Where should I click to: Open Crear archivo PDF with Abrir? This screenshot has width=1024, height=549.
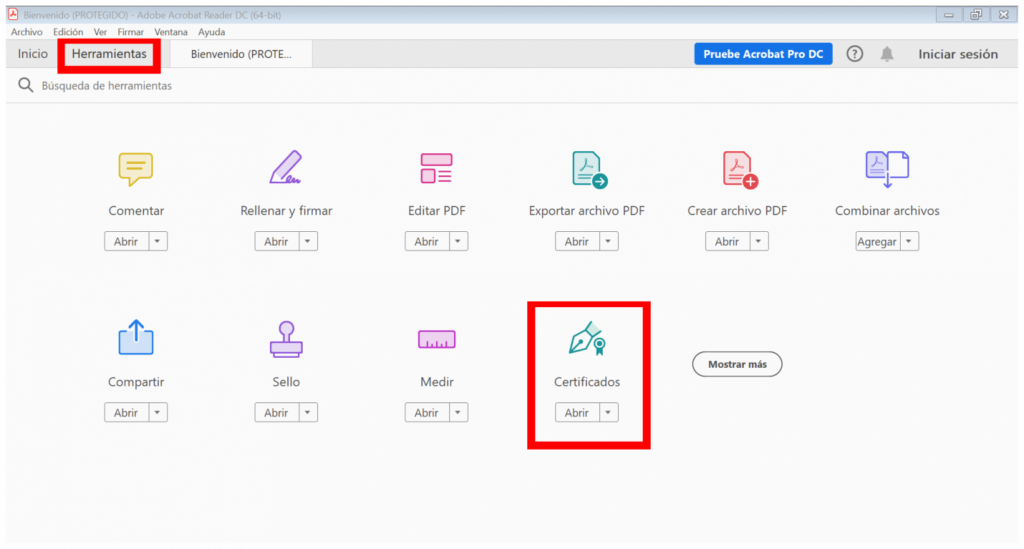click(x=727, y=242)
